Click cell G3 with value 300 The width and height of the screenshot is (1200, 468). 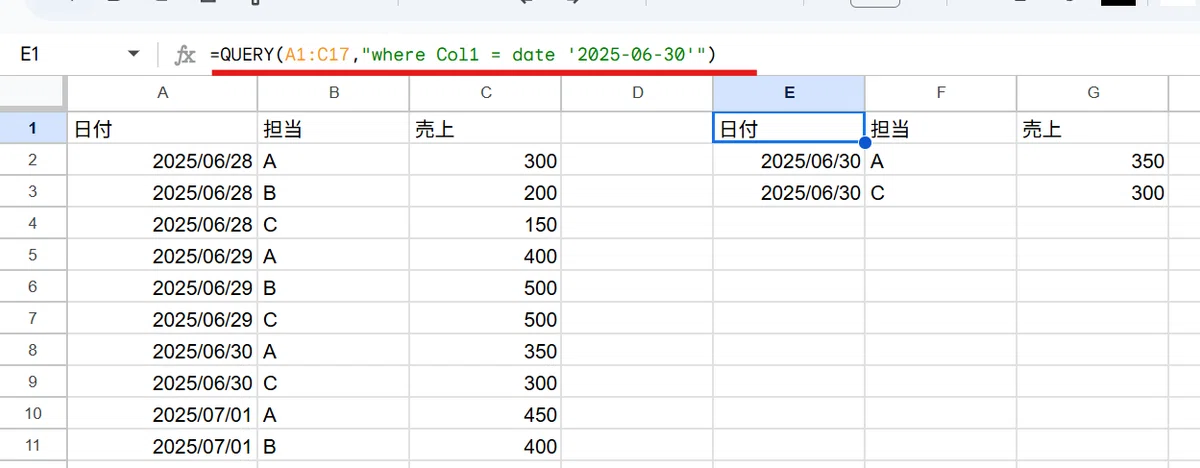point(1093,192)
